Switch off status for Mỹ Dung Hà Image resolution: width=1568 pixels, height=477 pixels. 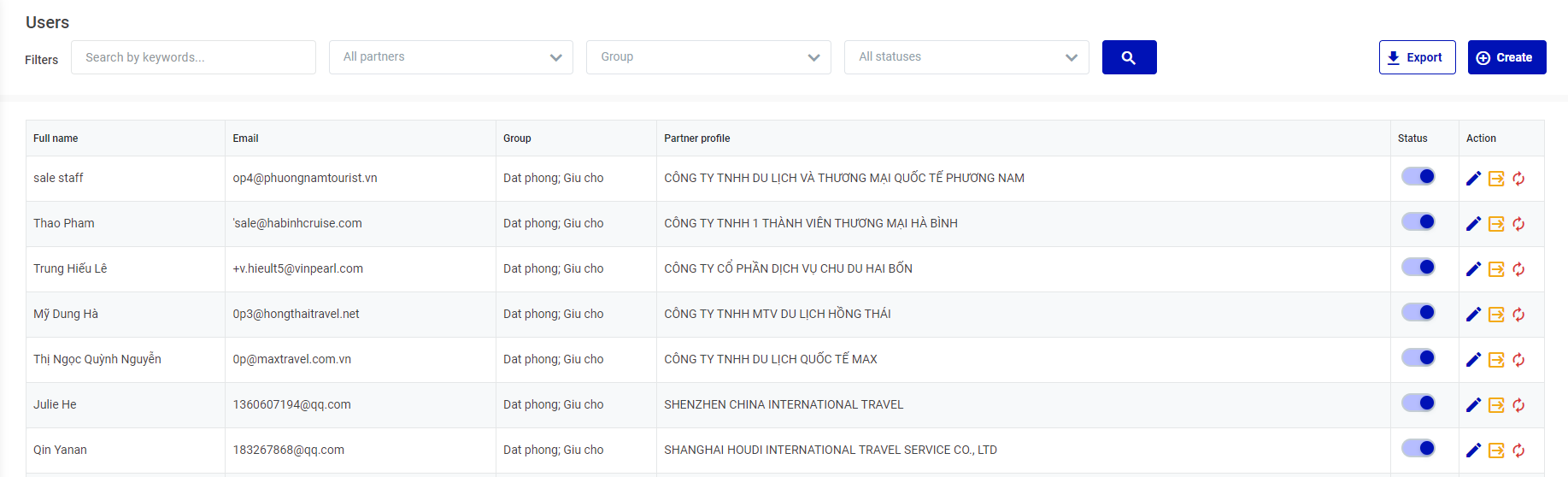[1418, 313]
